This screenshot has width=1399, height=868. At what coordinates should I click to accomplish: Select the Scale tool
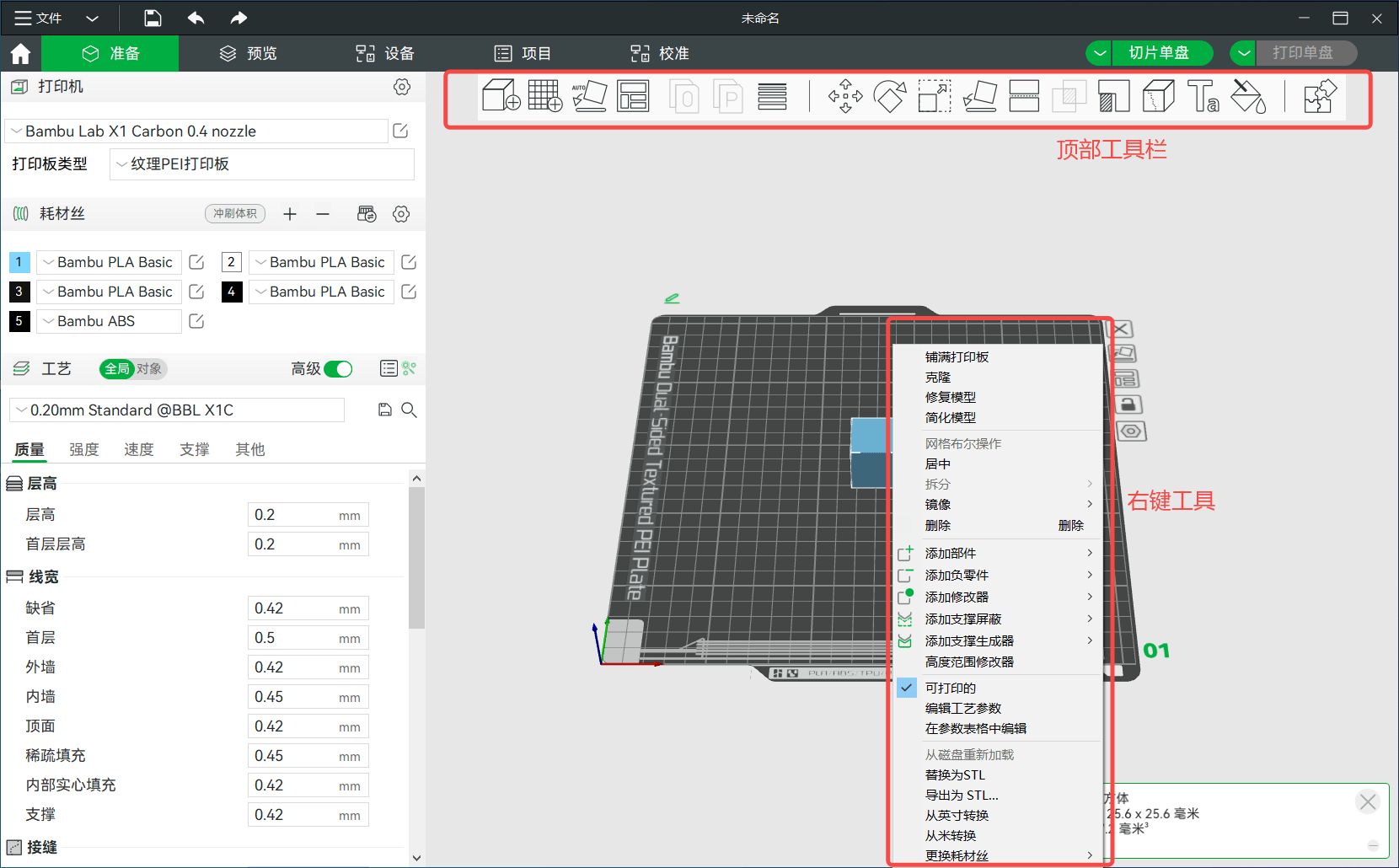tap(935, 96)
